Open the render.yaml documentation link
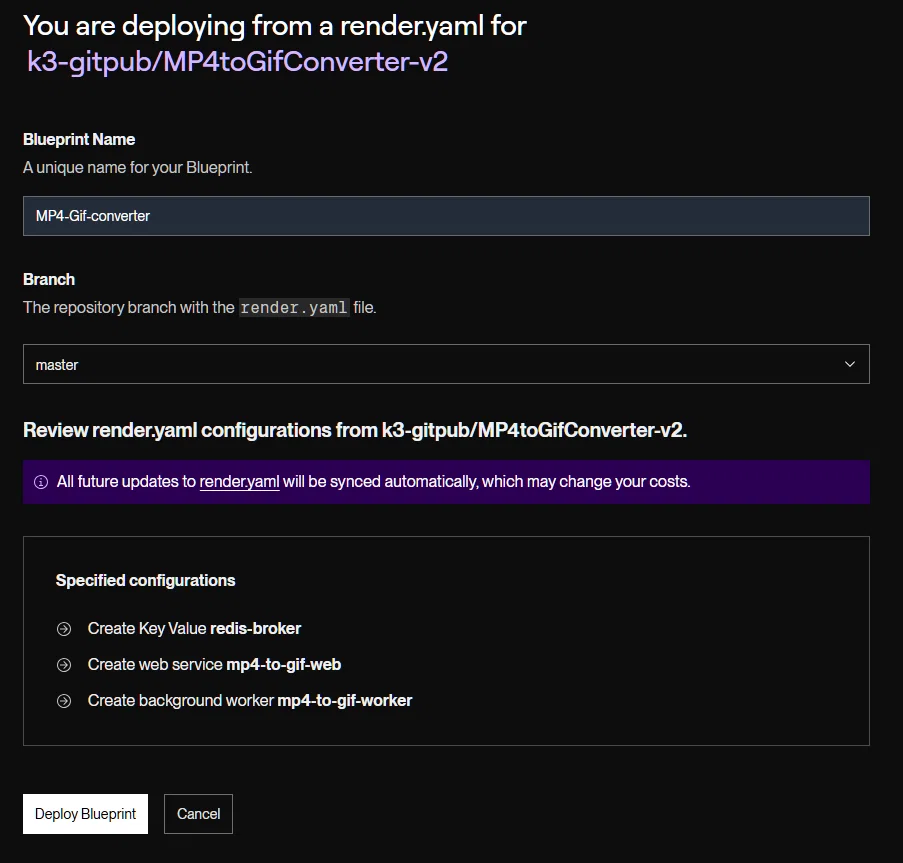 [x=239, y=482]
